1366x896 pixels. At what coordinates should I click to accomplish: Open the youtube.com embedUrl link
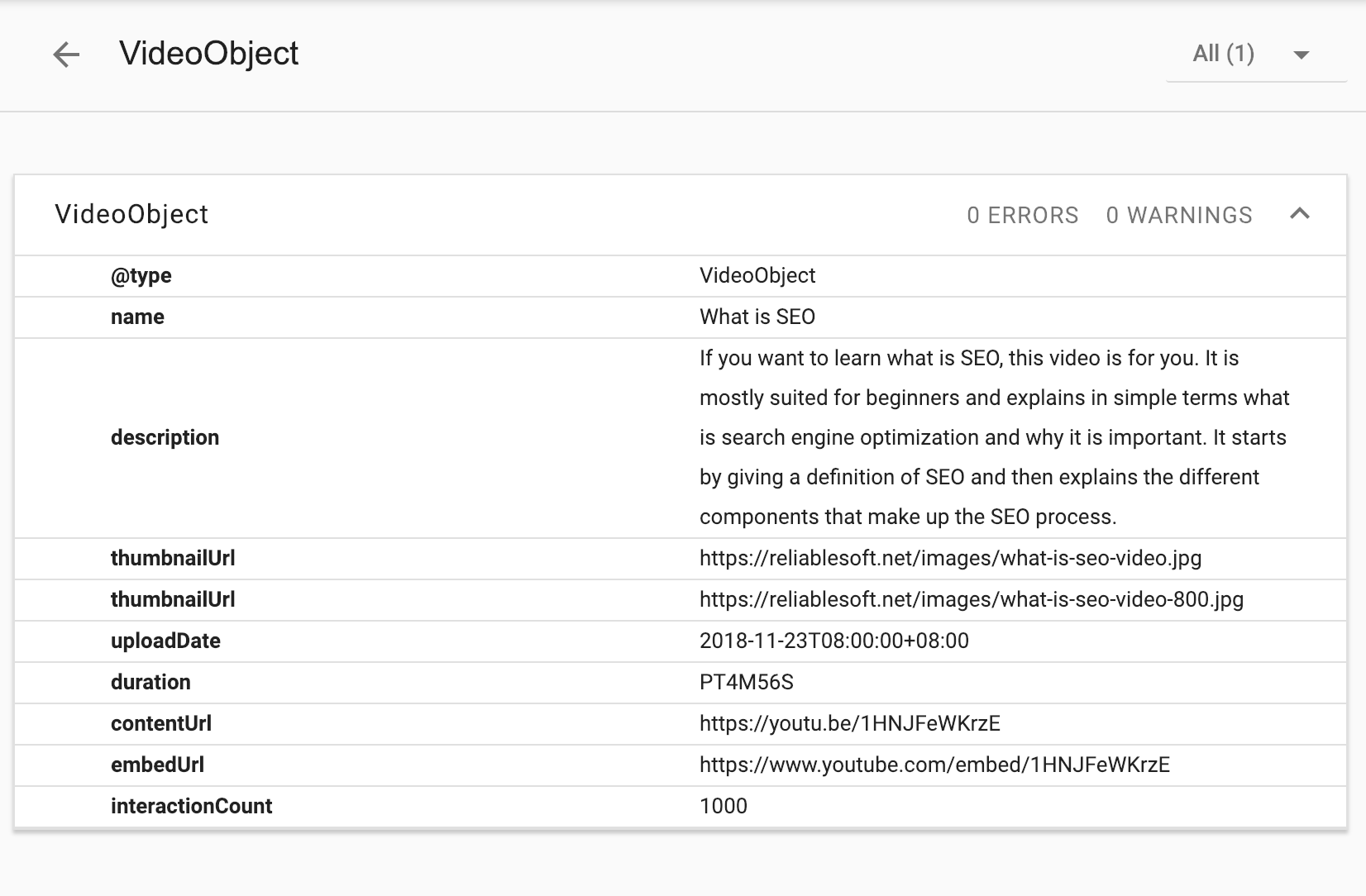click(x=934, y=765)
